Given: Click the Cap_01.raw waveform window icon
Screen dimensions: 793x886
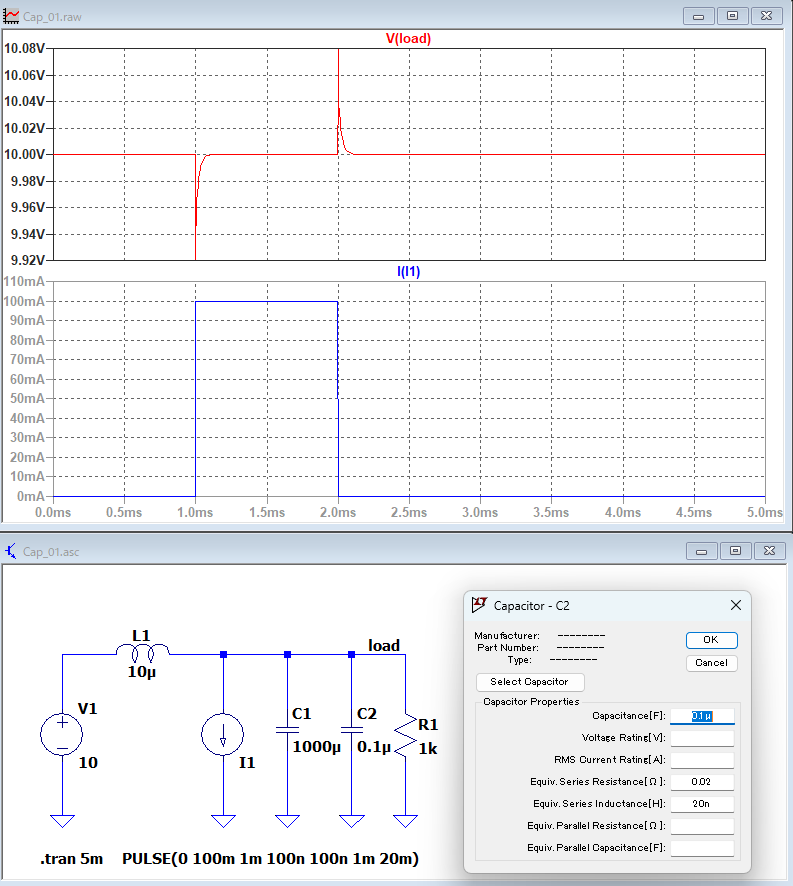Looking at the screenshot, I should (x=12, y=16).
